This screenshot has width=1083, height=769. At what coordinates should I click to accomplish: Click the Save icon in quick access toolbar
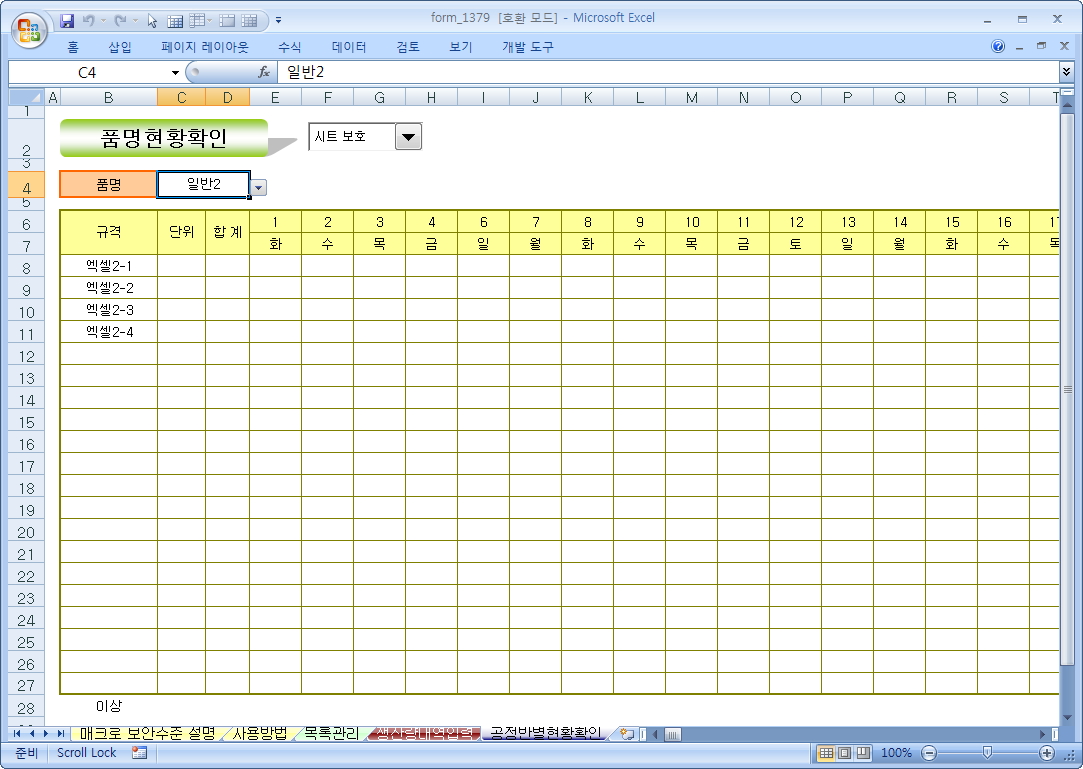(68, 20)
